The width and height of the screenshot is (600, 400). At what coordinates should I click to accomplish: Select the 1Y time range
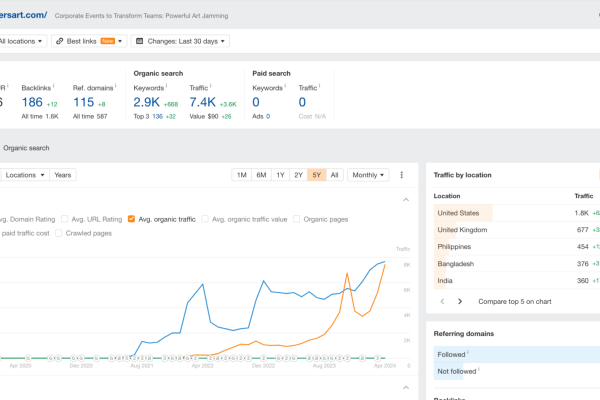click(280, 175)
